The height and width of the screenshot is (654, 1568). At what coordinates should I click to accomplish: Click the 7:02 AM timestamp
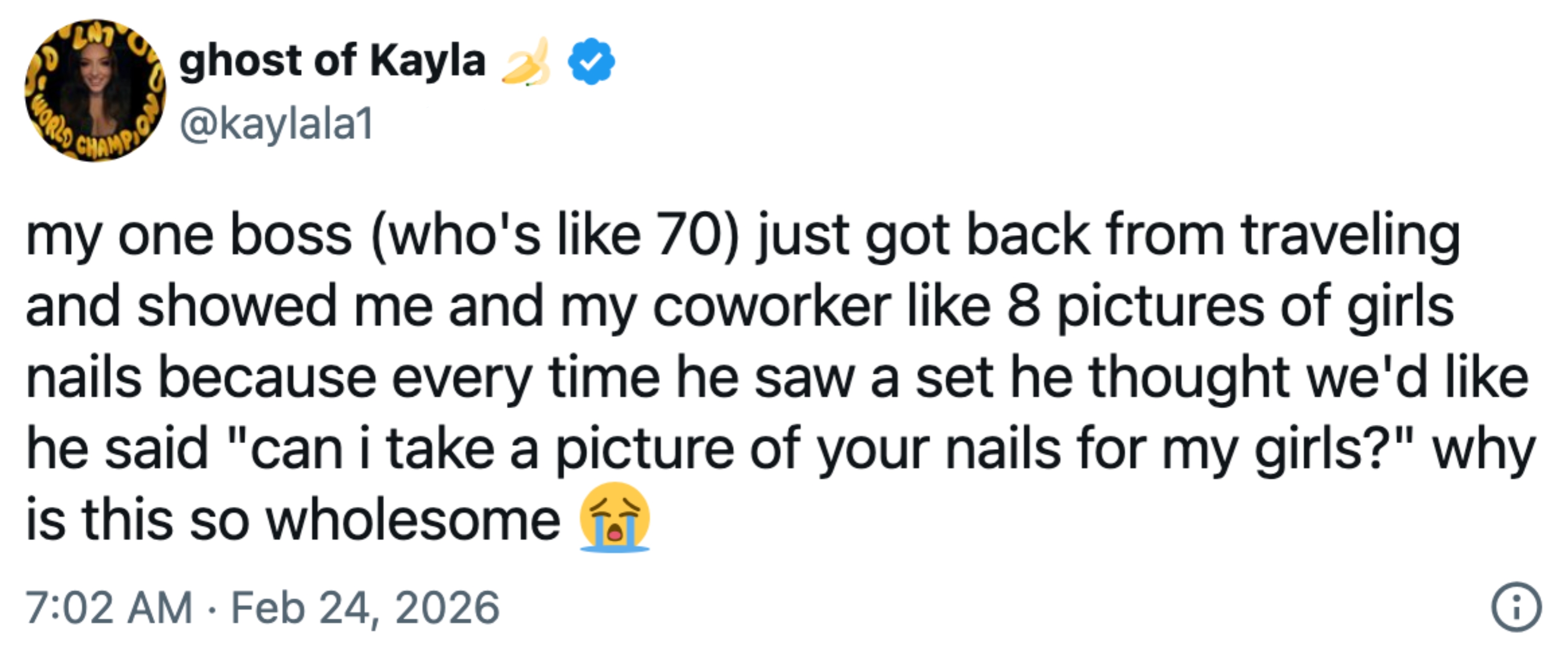click(x=109, y=608)
